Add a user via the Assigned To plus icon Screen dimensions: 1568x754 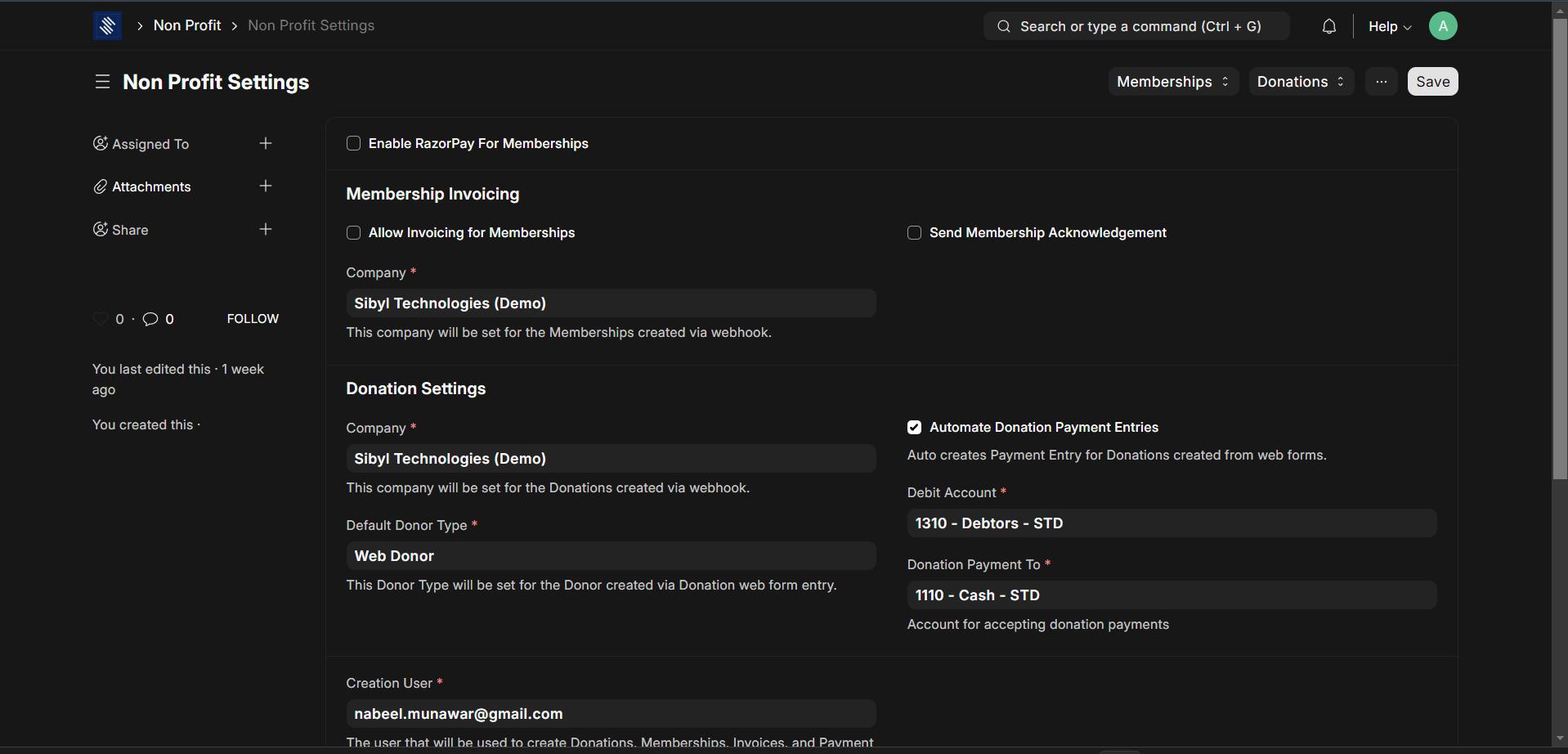[x=266, y=143]
